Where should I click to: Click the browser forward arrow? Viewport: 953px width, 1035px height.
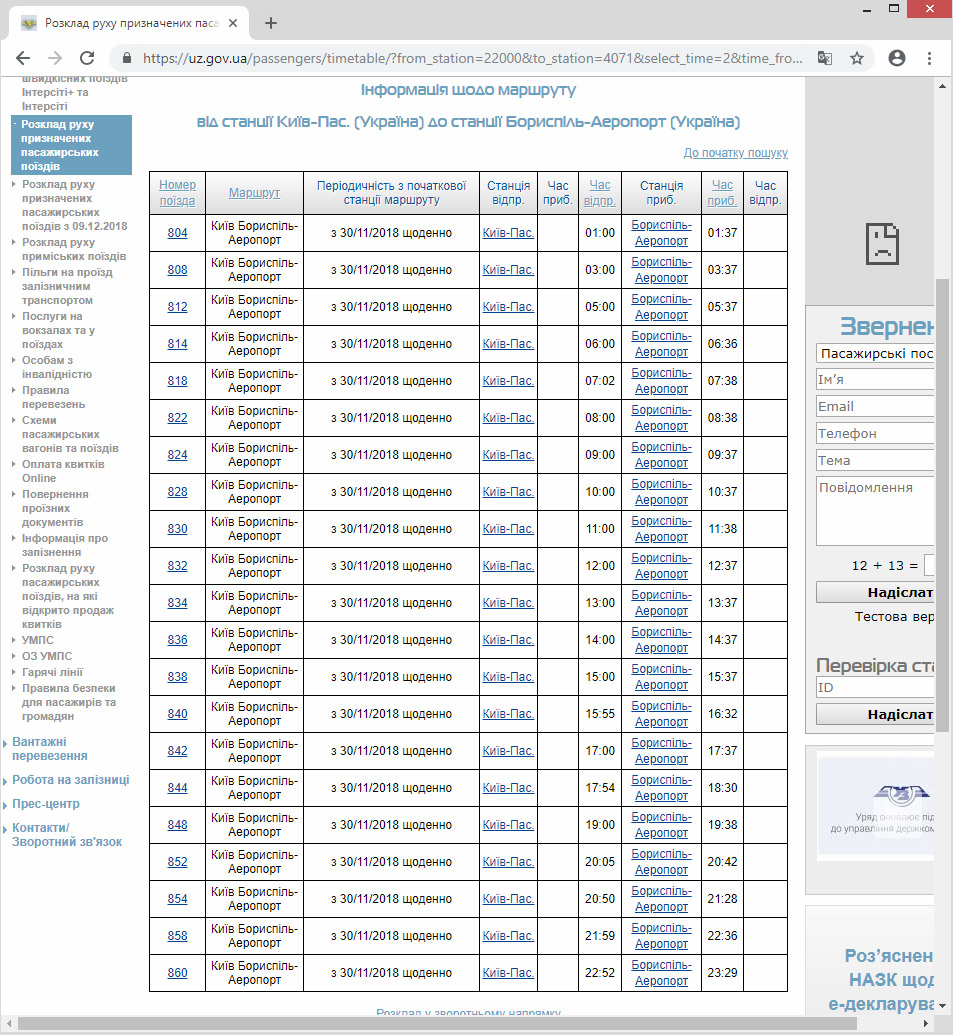click(x=55, y=58)
